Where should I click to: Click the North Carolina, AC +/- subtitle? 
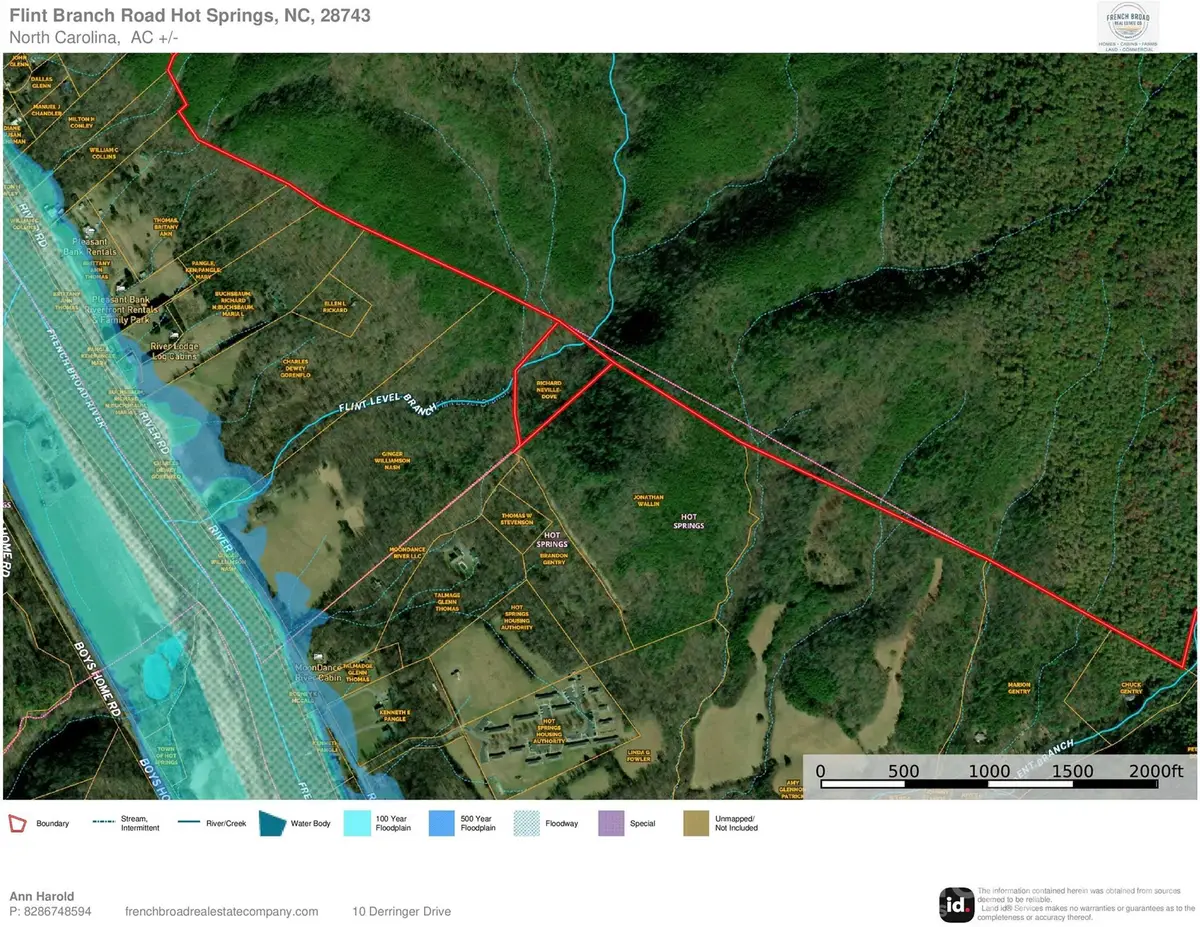94,37
